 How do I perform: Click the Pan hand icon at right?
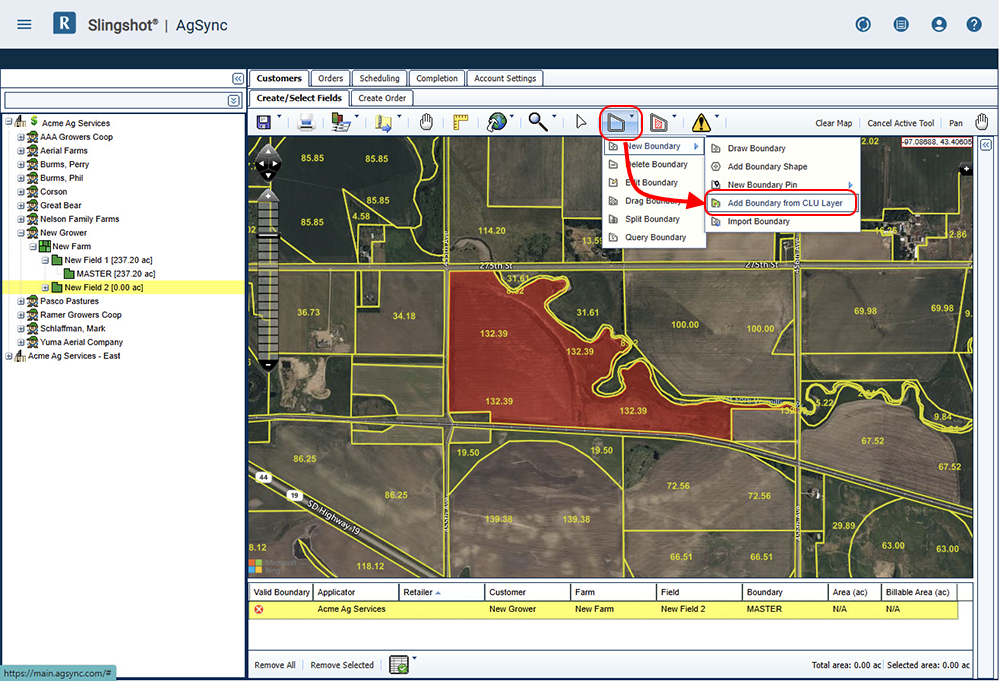(982, 122)
